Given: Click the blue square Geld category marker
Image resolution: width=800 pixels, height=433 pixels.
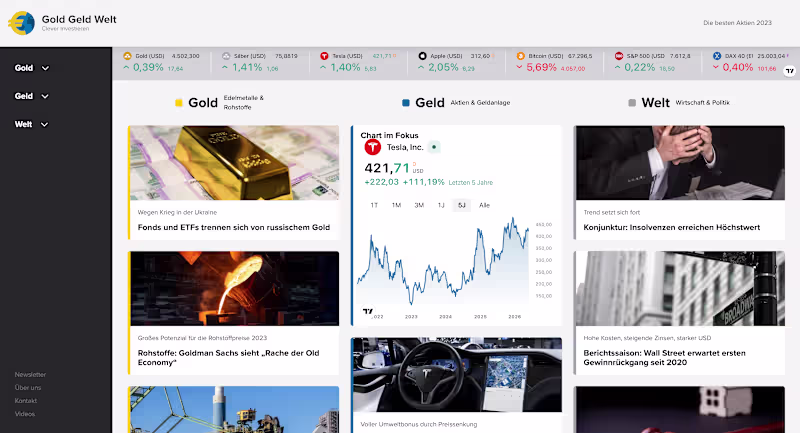Looking at the screenshot, I should tap(406, 103).
